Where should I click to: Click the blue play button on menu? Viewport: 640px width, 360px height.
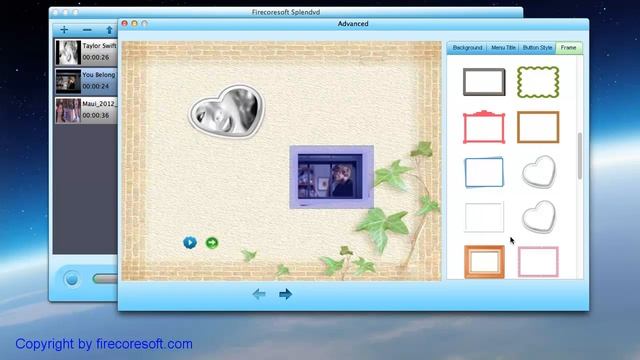pos(190,242)
